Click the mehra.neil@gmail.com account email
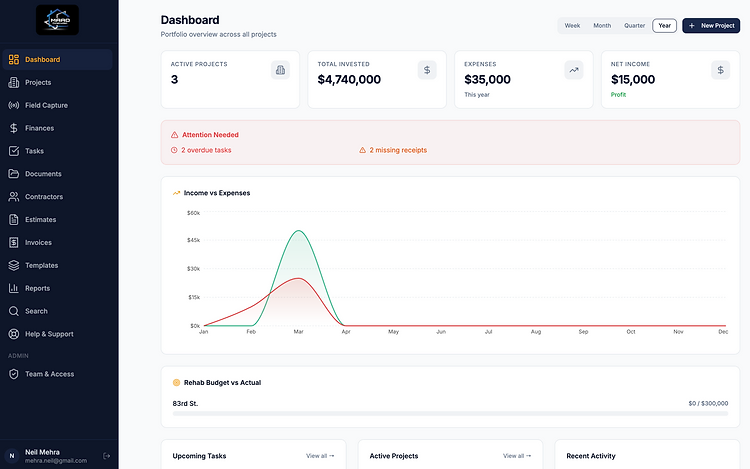Image resolution: width=750 pixels, height=469 pixels. (x=56, y=461)
